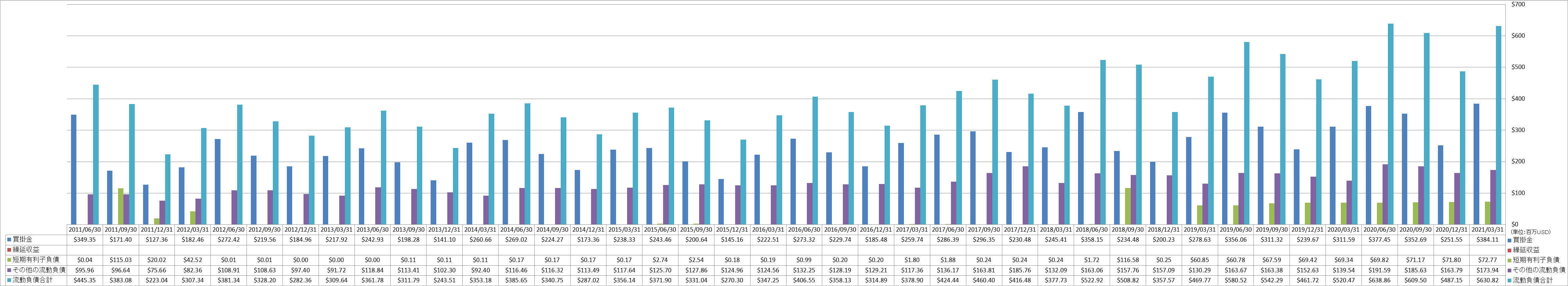Click the tallest teal bar for 2020/06/30
This screenshot has height=286, width=1568.
tap(1391, 124)
